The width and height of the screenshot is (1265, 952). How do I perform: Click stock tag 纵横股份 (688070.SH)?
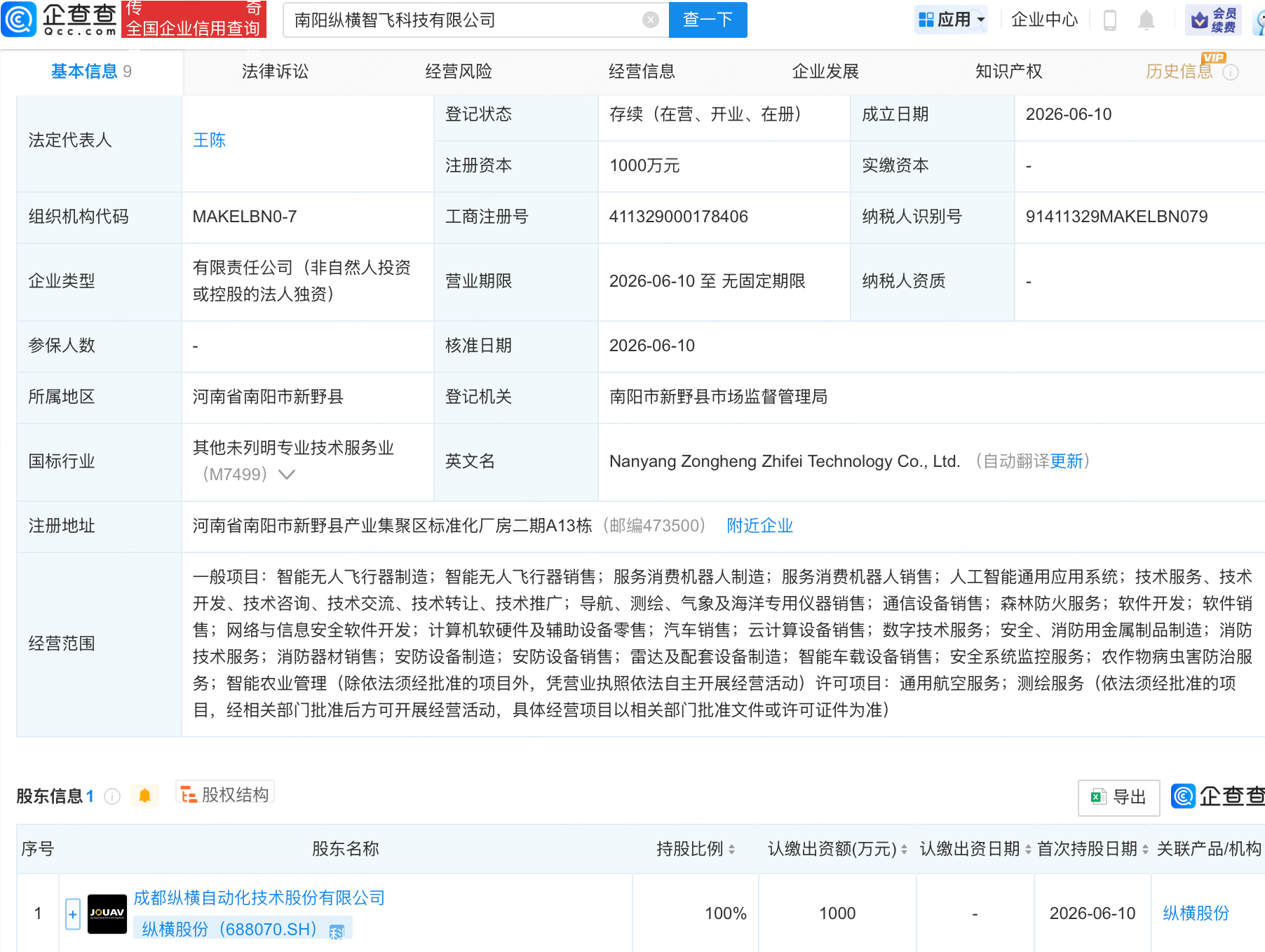[x=229, y=930]
